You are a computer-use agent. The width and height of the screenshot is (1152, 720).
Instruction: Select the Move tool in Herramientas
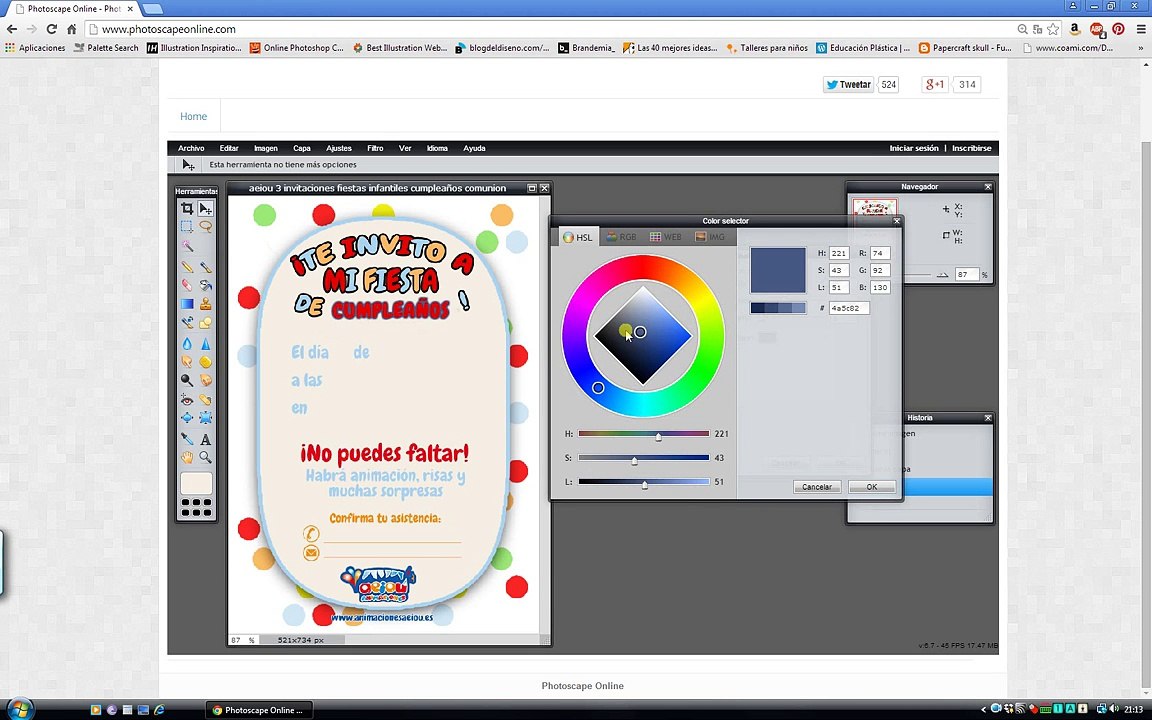(206, 209)
